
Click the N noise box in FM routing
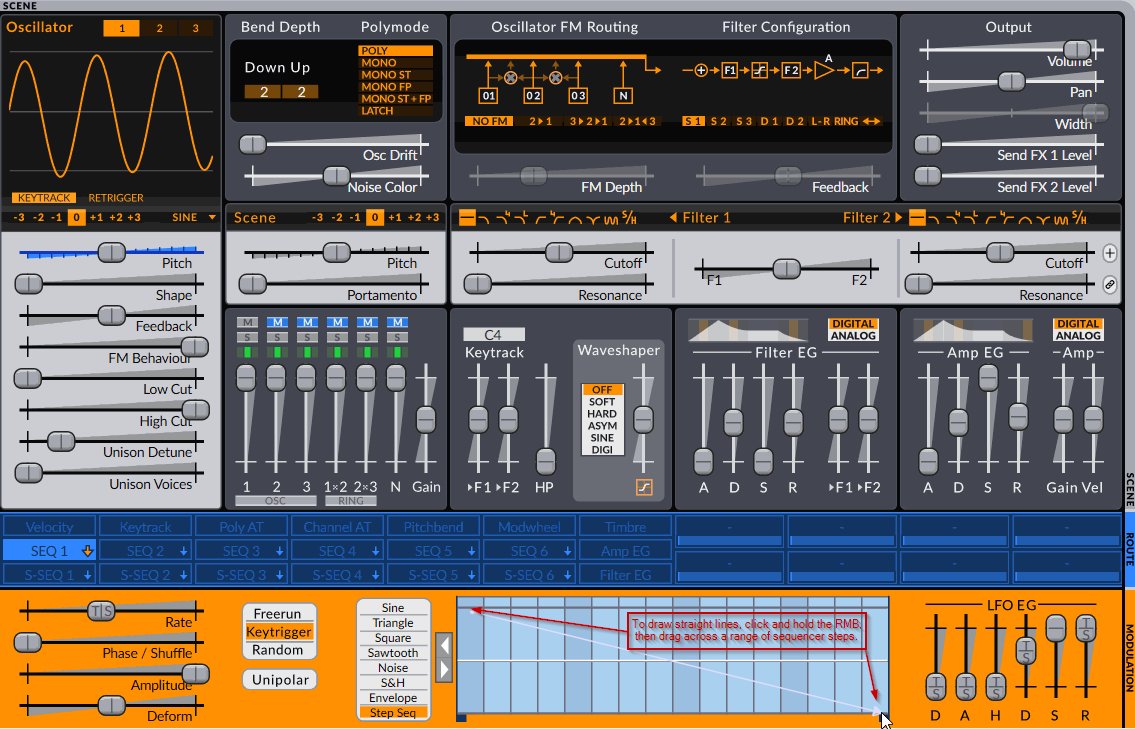click(x=623, y=96)
